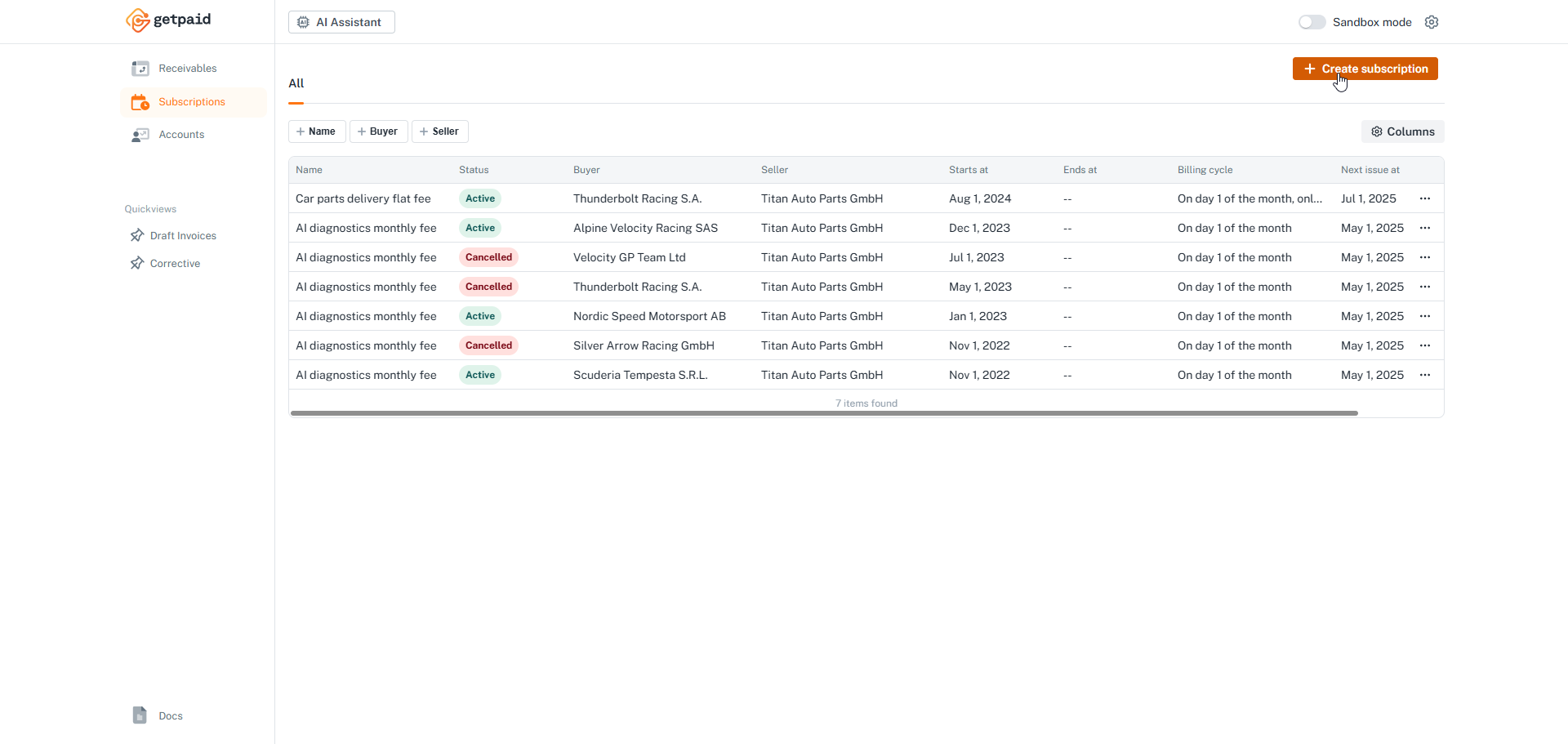Click Dec 1, 2023 start date
This screenshot has height=744, width=1568.
click(x=979, y=228)
